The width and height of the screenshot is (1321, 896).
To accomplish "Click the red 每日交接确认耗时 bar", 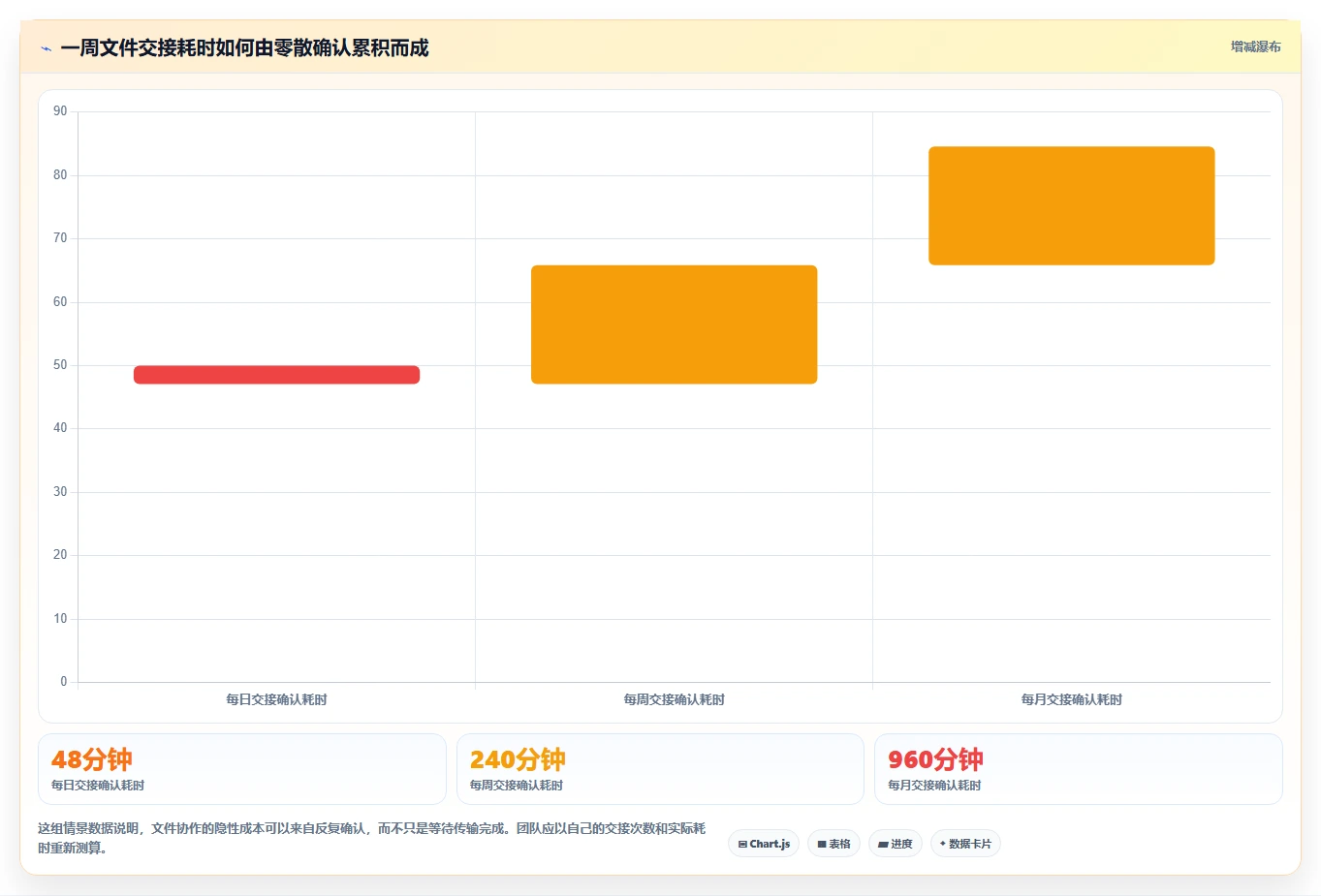I will [276, 375].
